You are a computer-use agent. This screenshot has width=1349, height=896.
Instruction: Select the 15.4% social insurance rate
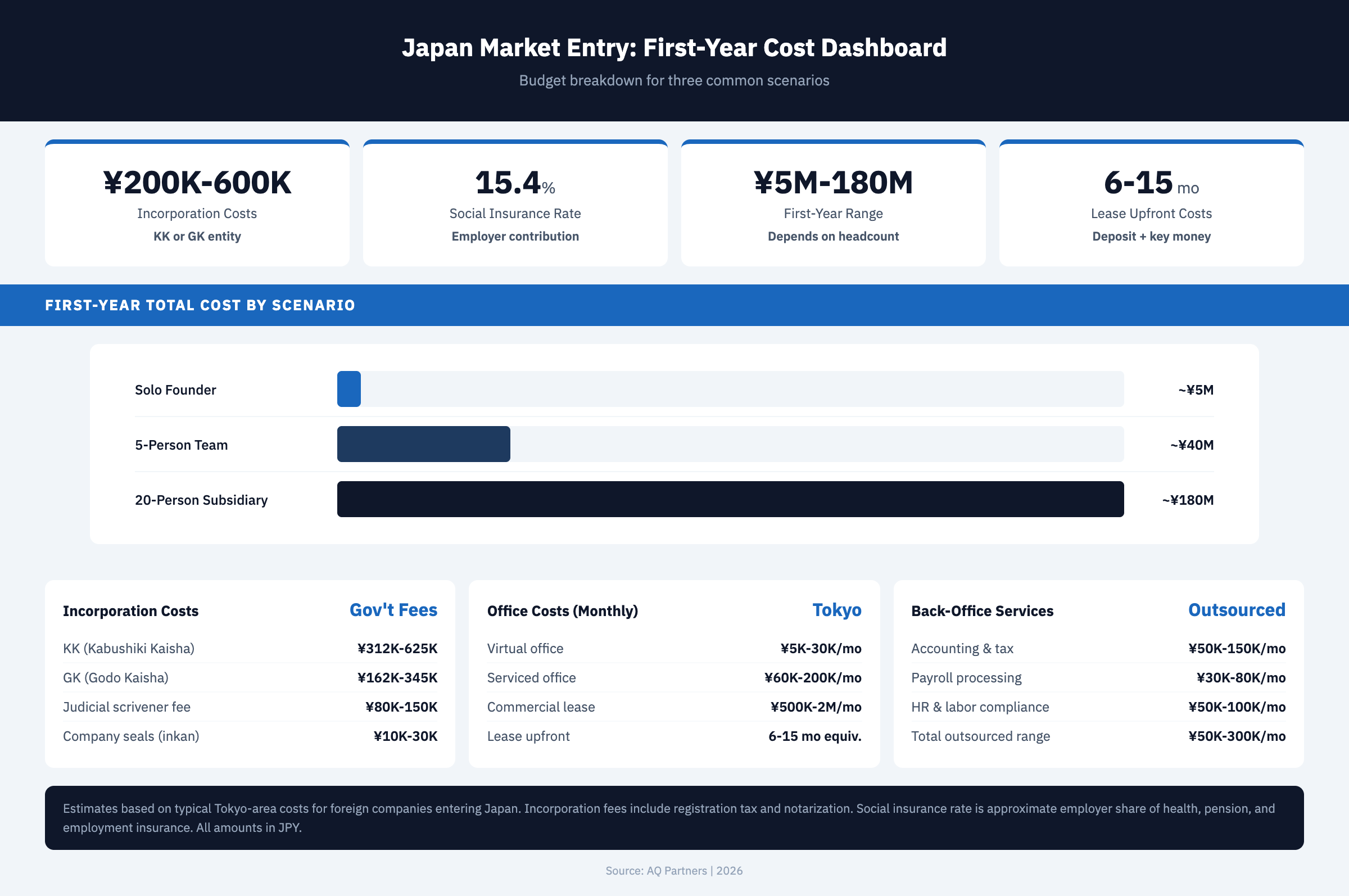point(515,183)
